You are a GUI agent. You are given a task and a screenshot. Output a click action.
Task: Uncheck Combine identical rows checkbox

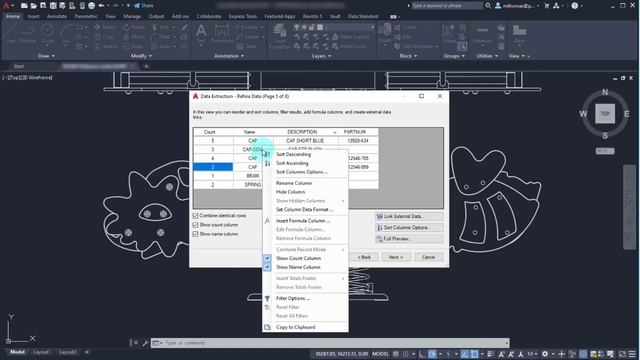click(x=196, y=216)
